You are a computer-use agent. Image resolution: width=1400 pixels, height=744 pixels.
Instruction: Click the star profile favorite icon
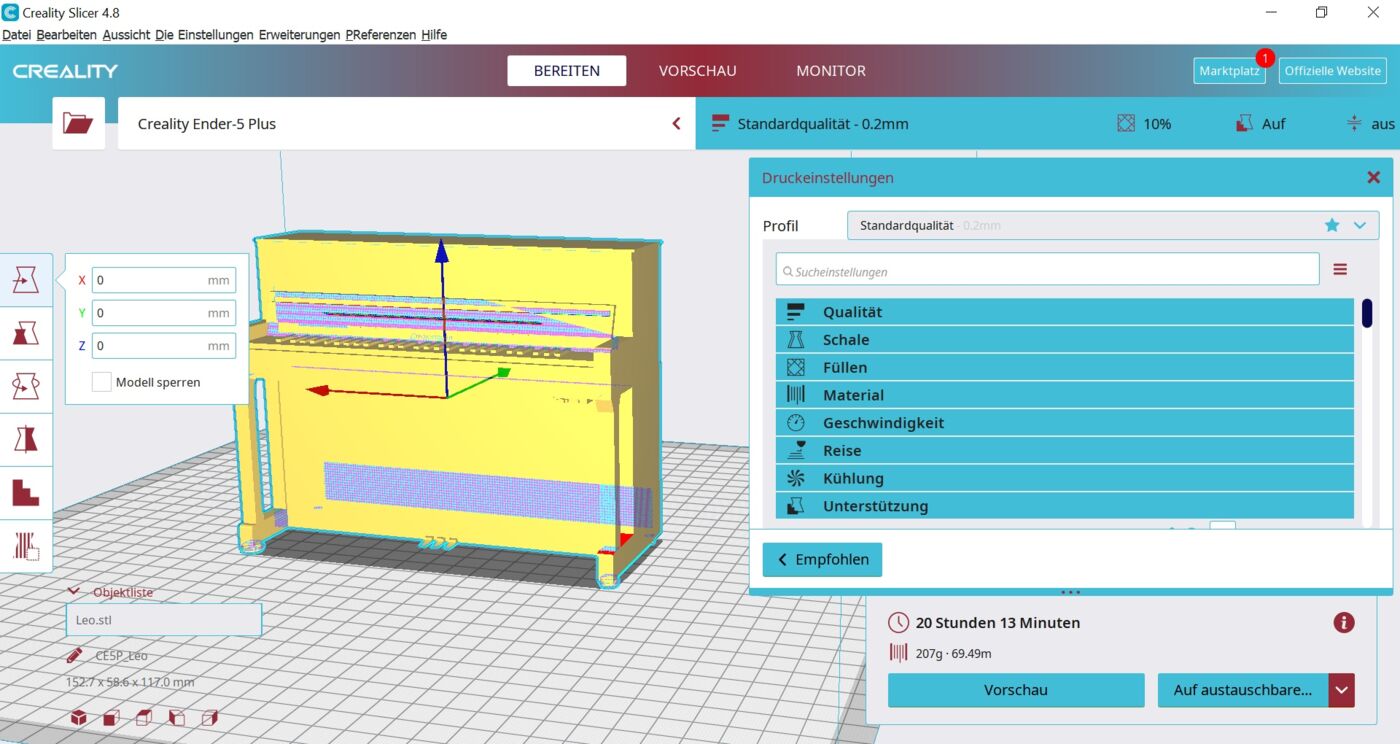[1332, 225]
